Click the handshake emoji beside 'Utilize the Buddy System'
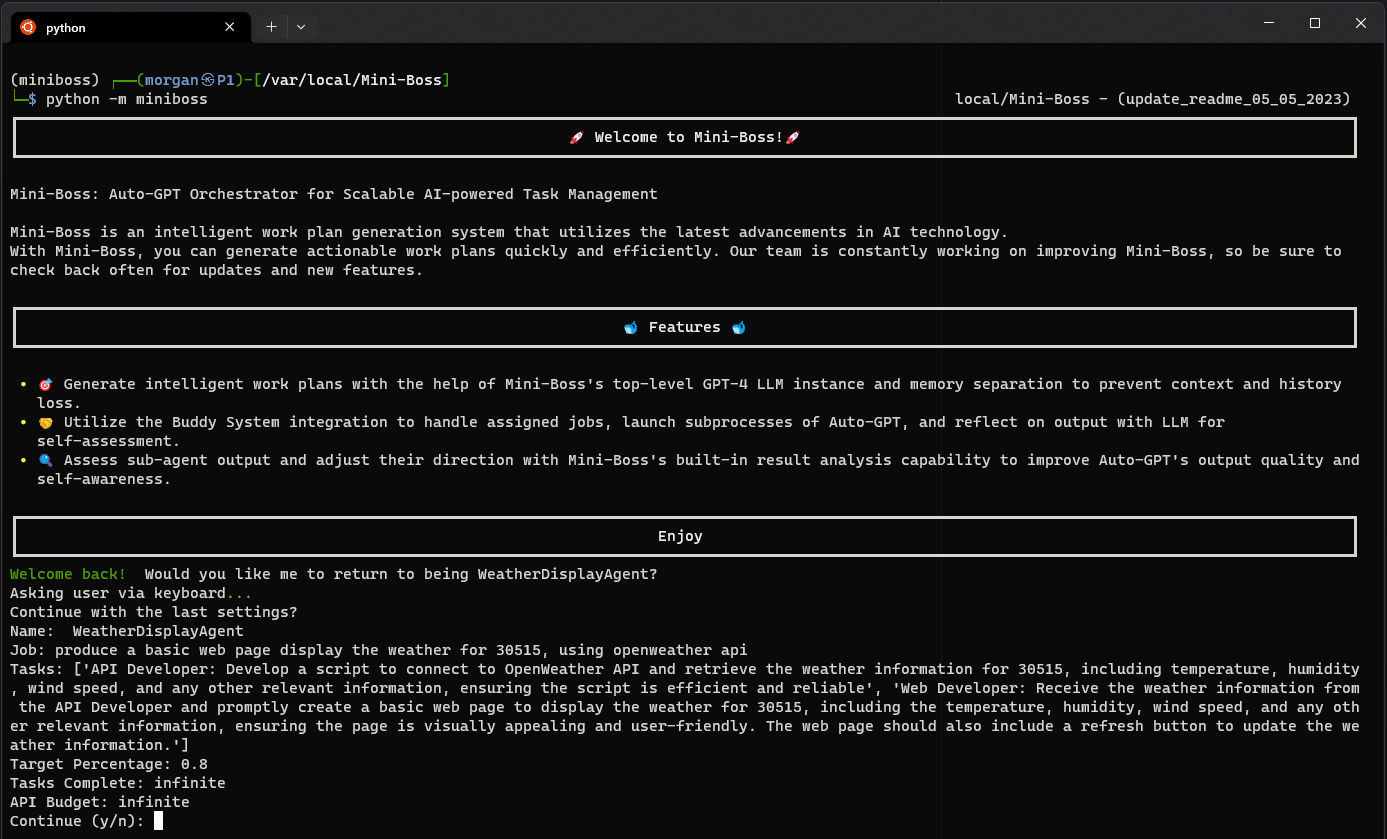This screenshot has height=839, width=1387. [x=45, y=423]
